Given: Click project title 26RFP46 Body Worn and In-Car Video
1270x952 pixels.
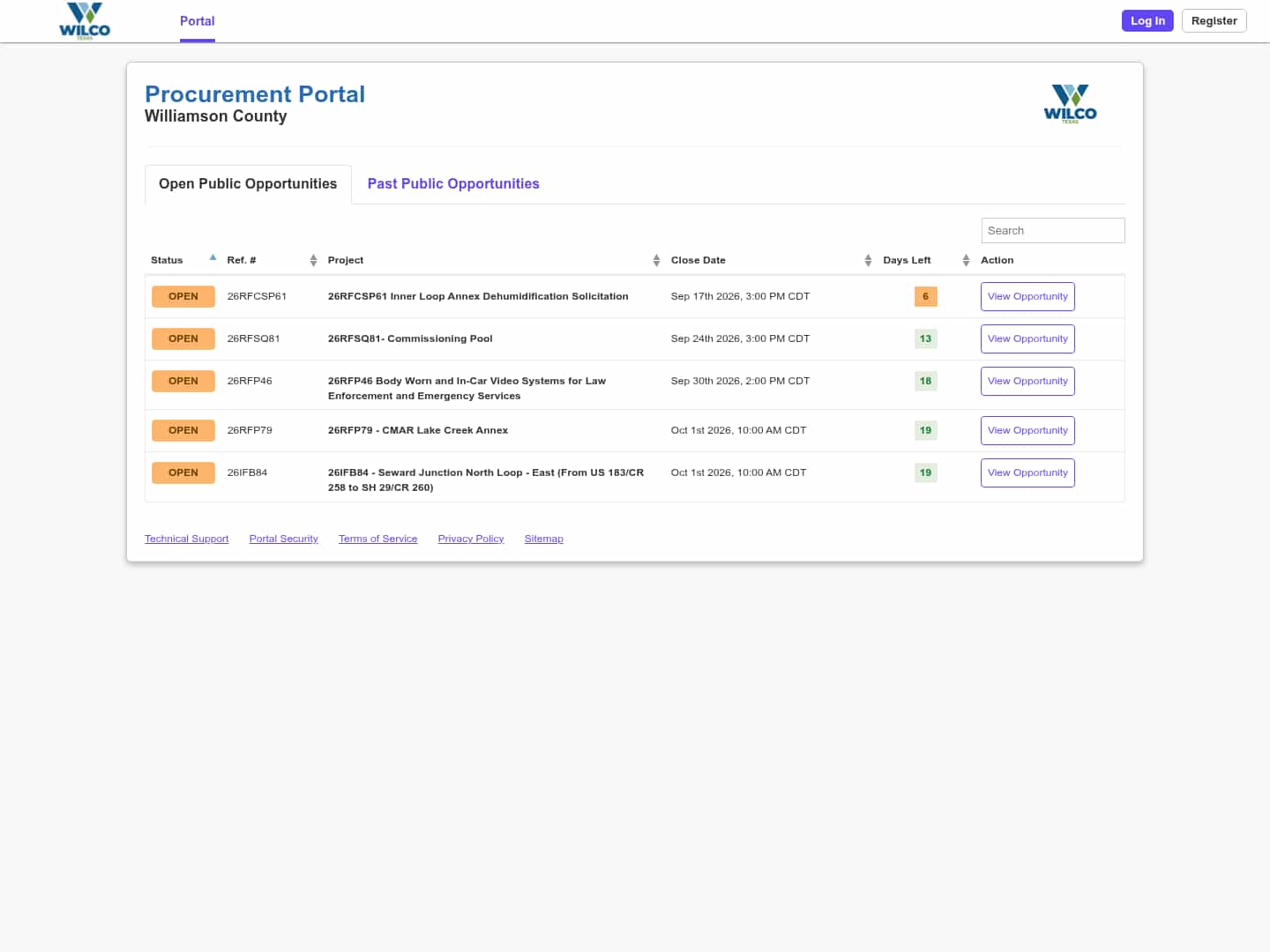Looking at the screenshot, I should [467, 389].
